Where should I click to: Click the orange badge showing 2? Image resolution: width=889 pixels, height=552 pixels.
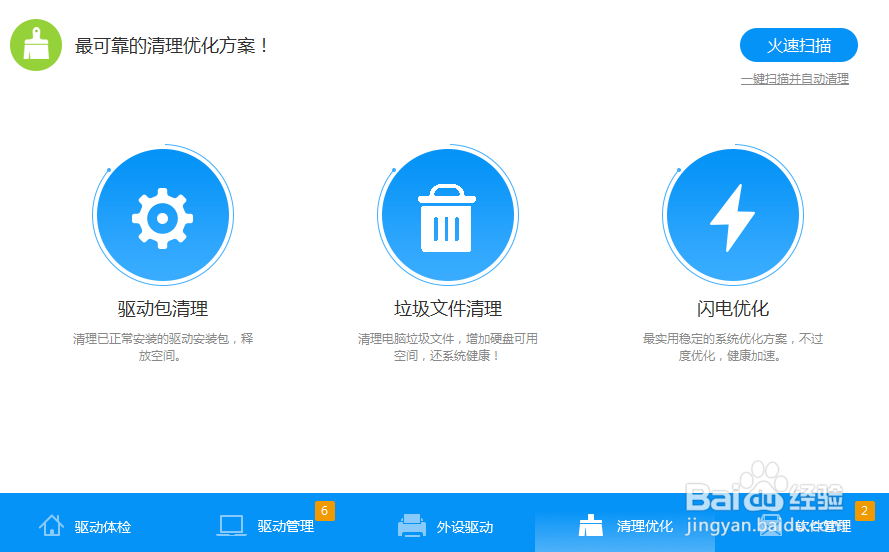(x=864, y=511)
